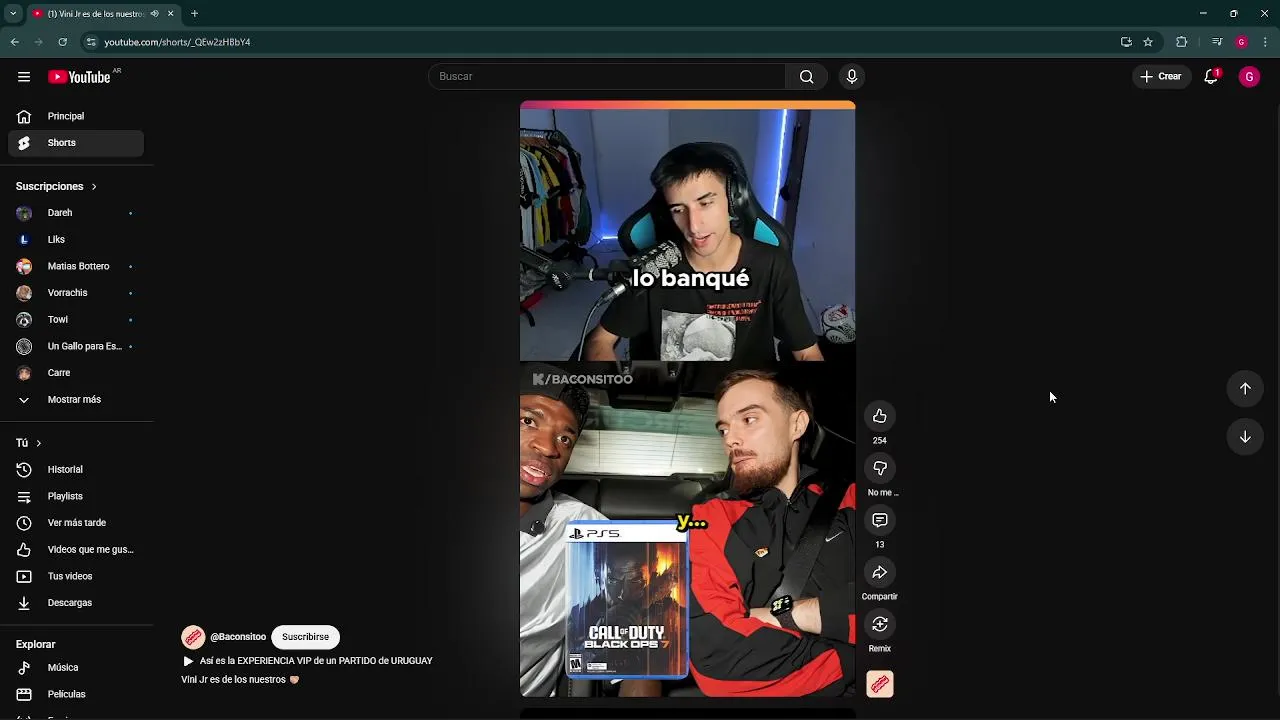This screenshot has width=1280, height=720.
Task: Expand the Tú section chevron
Action: (x=39, y=443)
